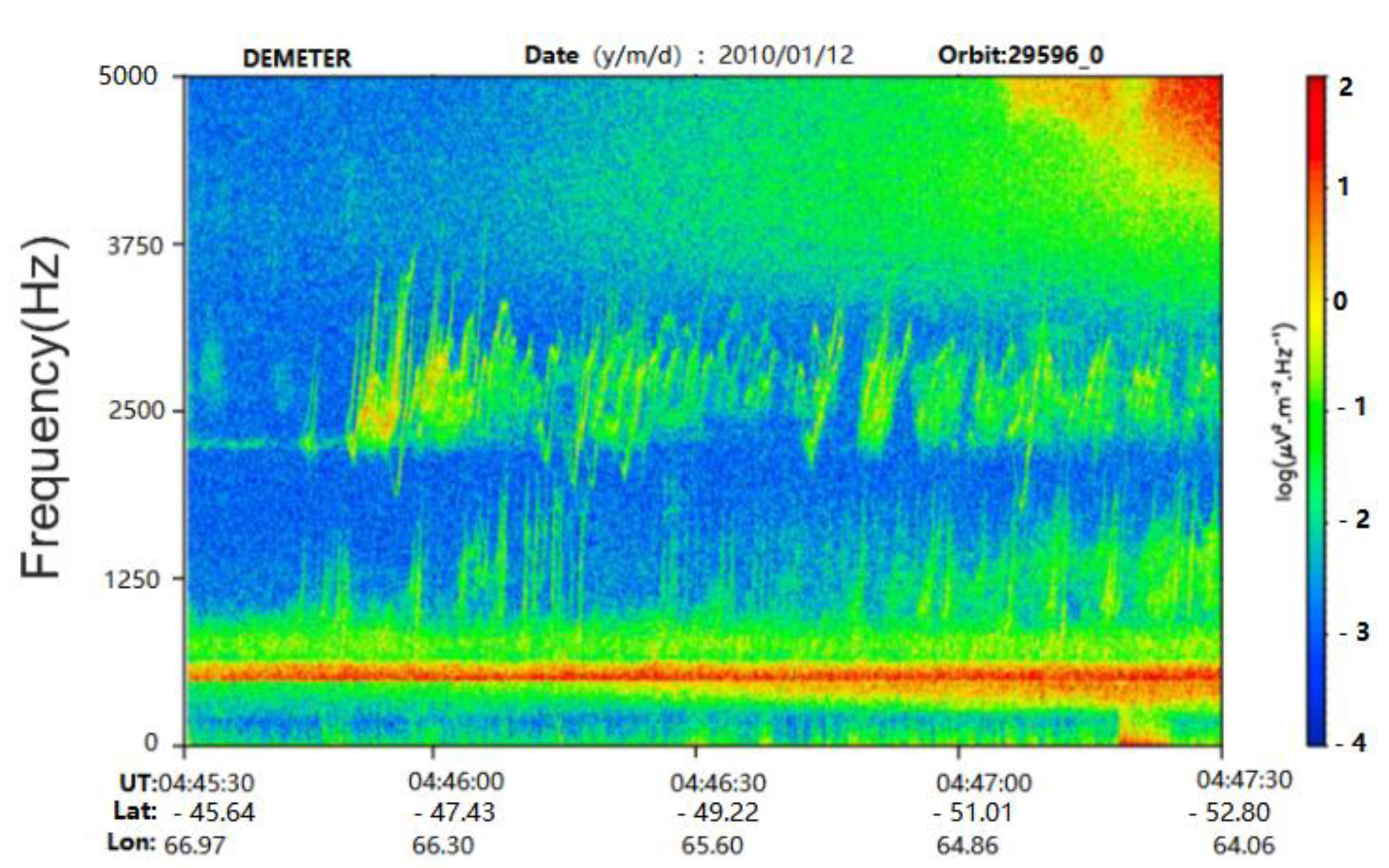Click the Orbit:29596_0 label

[1020, 55]
